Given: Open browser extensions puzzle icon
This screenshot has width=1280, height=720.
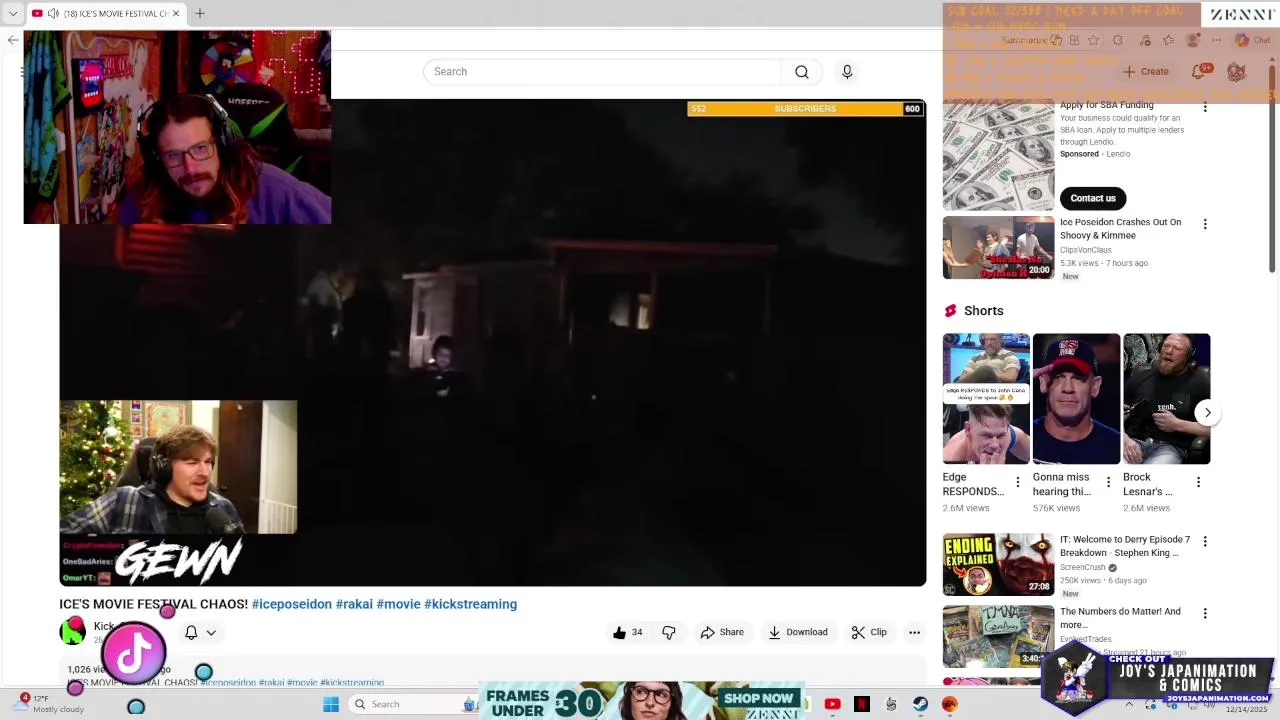Looking at the screenshot, I should [1118, 40].
